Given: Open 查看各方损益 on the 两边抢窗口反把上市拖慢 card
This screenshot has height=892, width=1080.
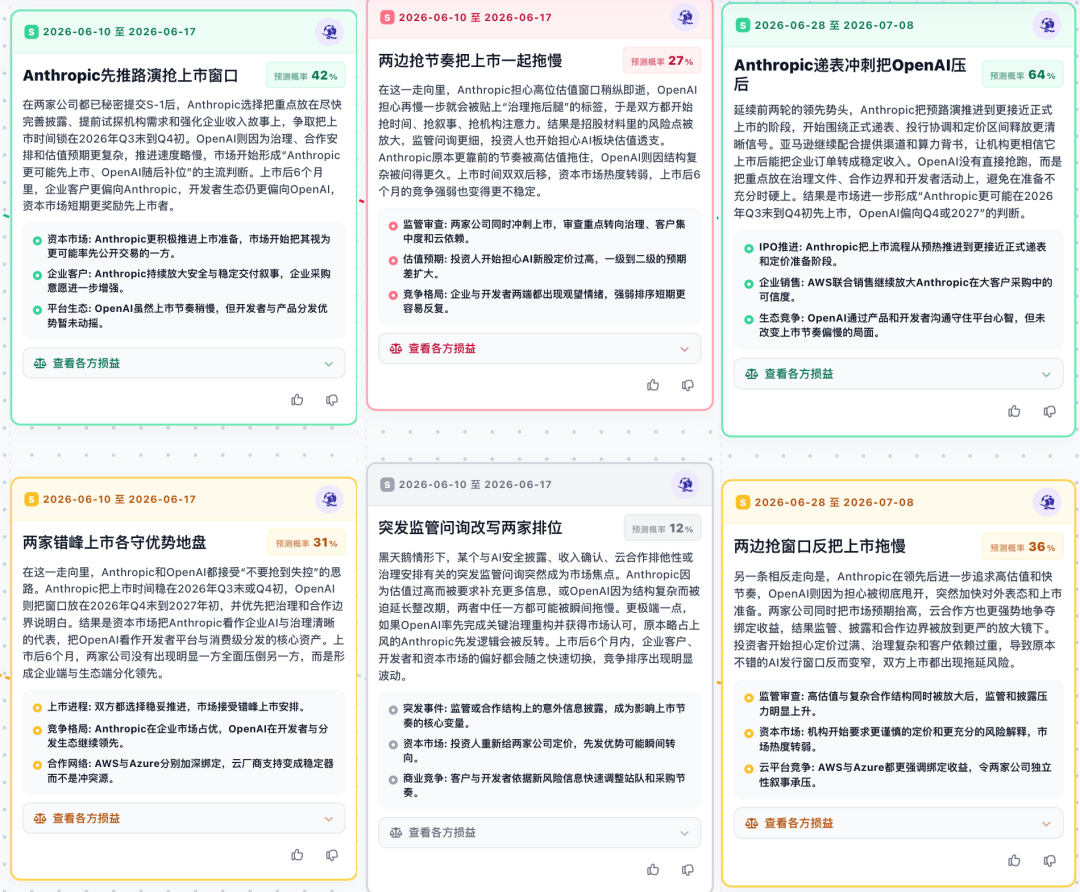Looking at the screenshot, I should [x=898, y=823].
